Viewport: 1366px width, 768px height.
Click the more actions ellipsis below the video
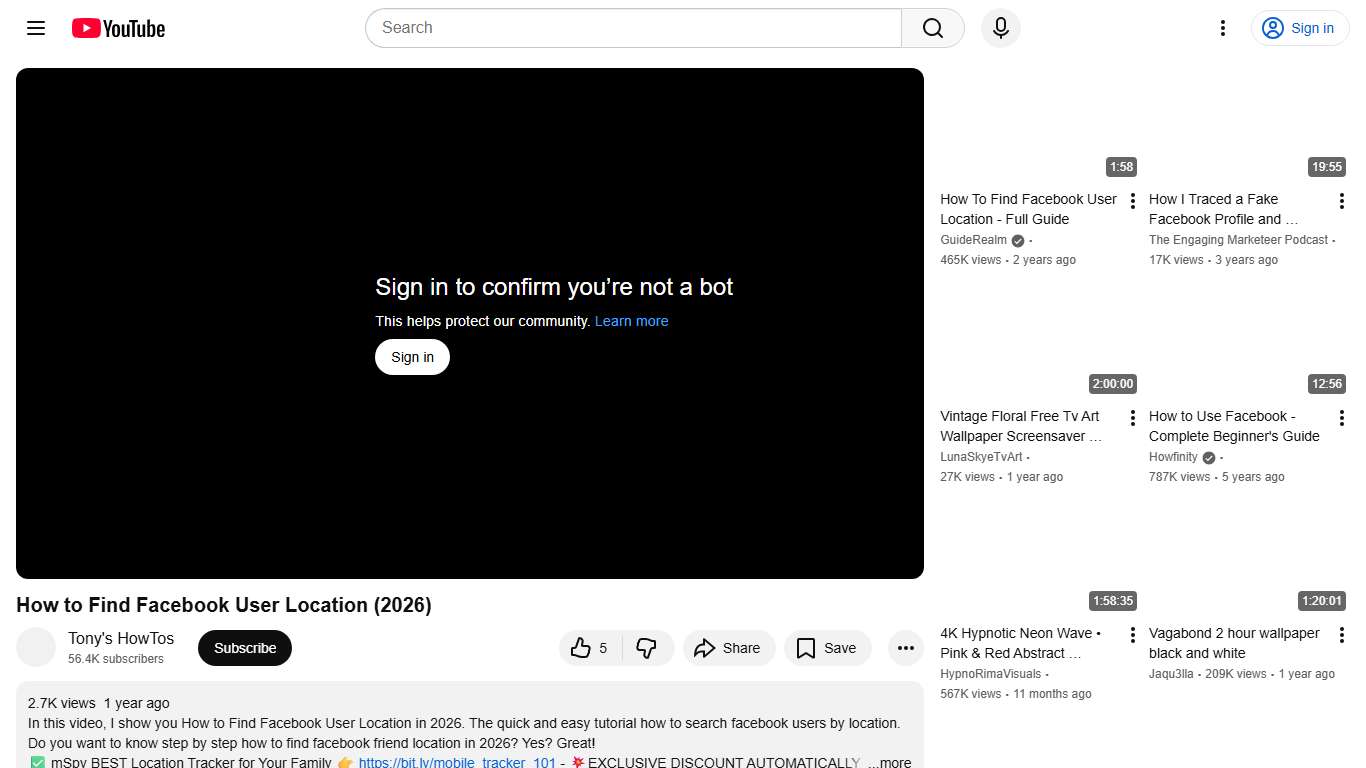905,648
